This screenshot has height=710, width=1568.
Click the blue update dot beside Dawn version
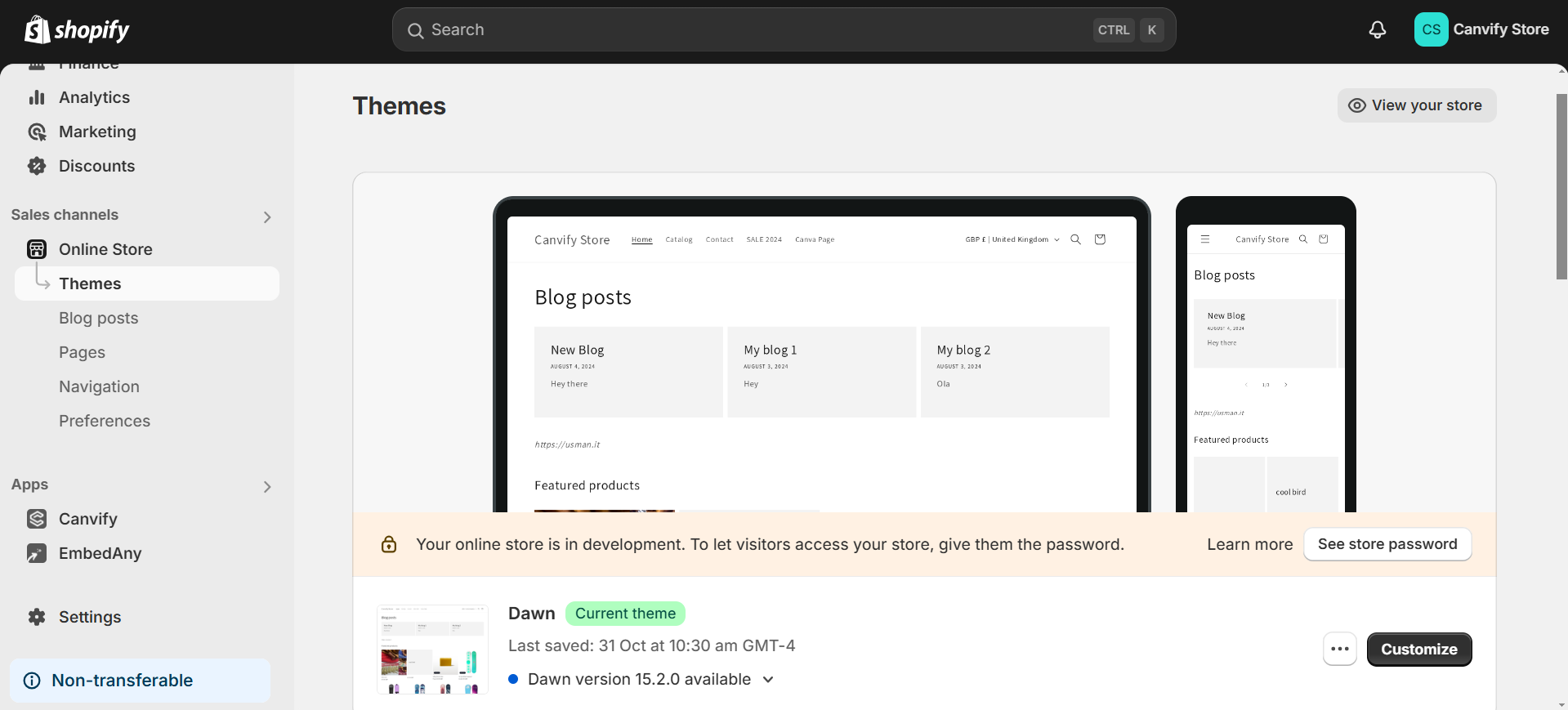(513, 679)
